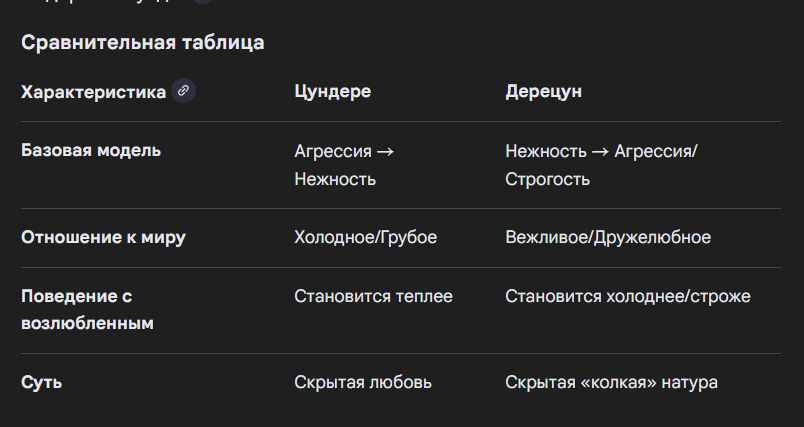Select the Суть row label
This screenshot has width=804, height=427.
(42, 382)
